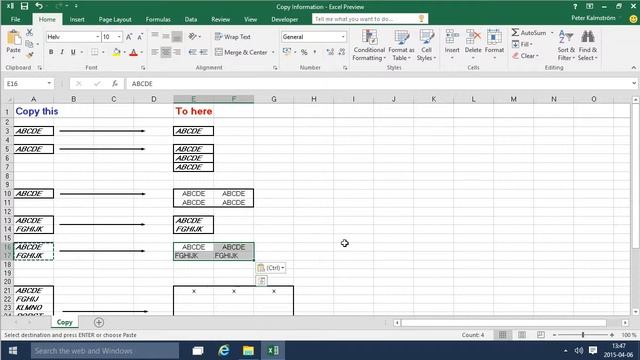Switch to the Data tab

click(191, 19)
